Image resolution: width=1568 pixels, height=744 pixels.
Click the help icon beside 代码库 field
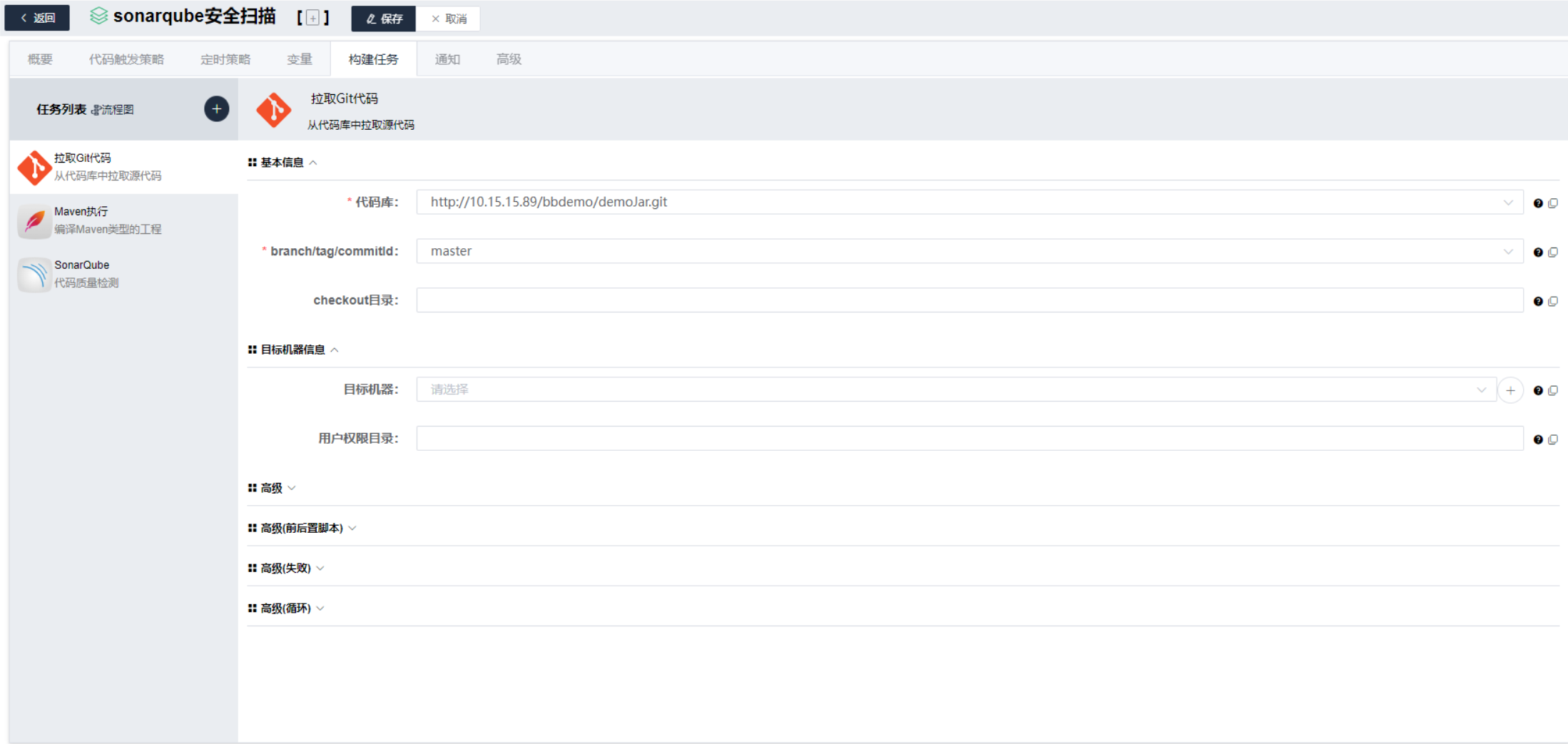(x=1537, y=203)
